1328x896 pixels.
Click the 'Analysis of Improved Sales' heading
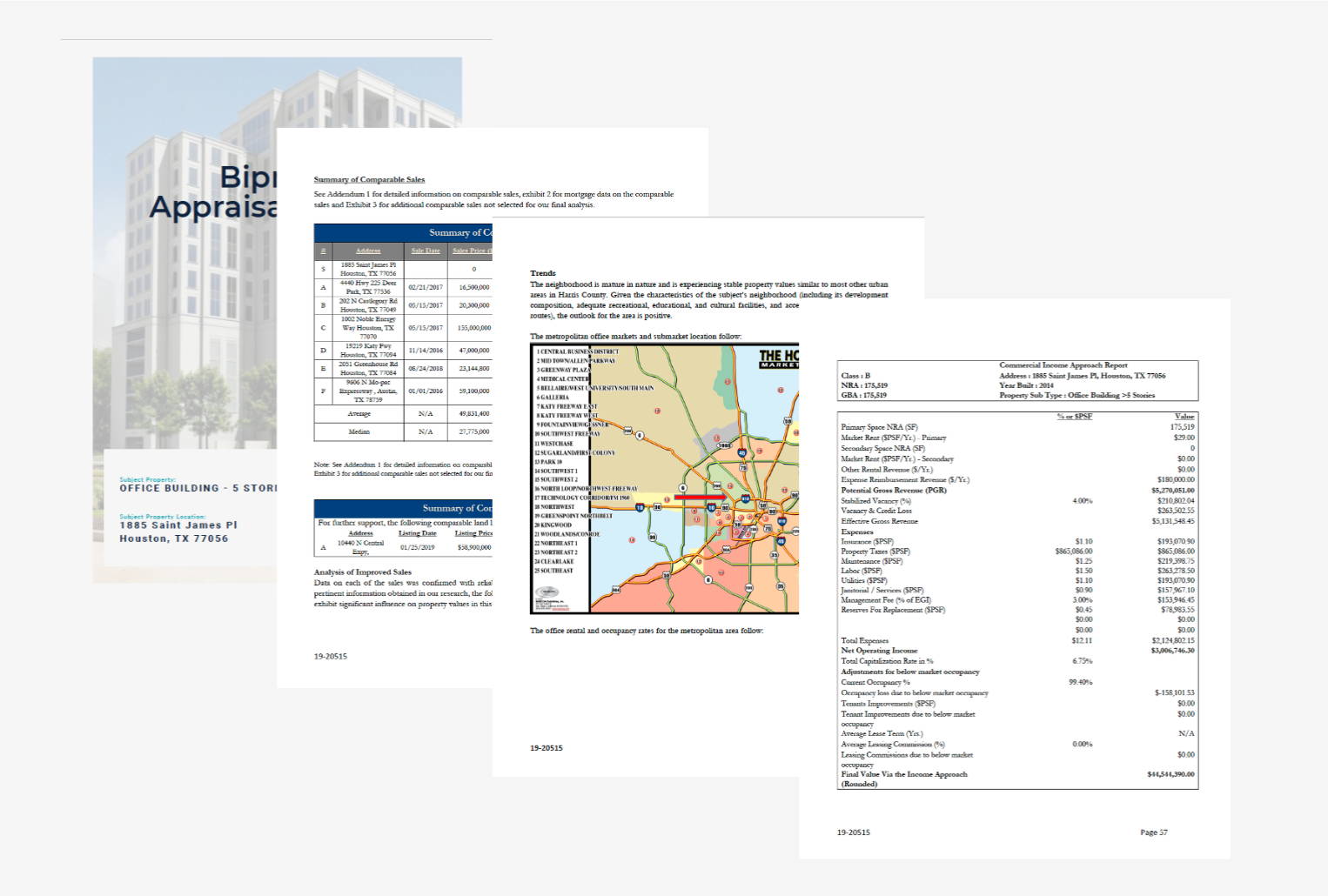[362, 572]
